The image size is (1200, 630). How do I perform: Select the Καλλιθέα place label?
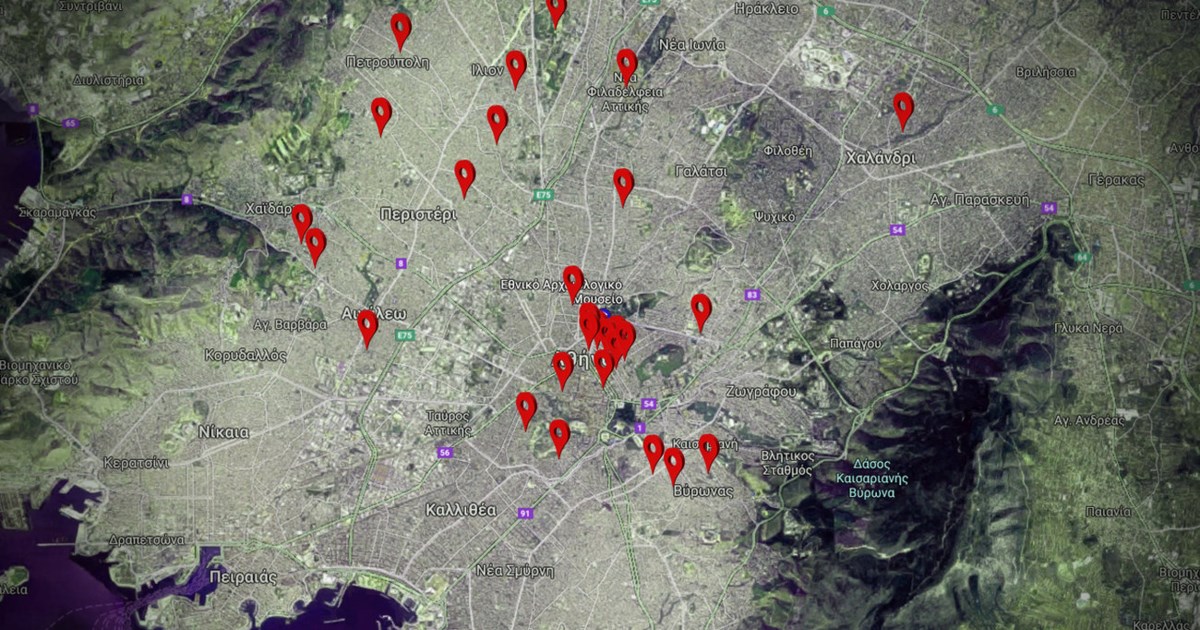(x=460, y=509)
